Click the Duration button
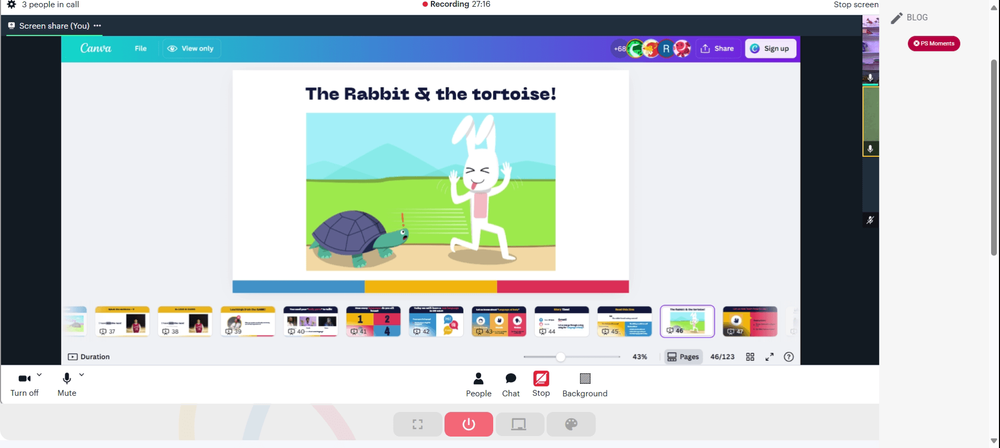The height and width of the screenshot is (448, 1000). pyautogui.click(x=89, y=357)
